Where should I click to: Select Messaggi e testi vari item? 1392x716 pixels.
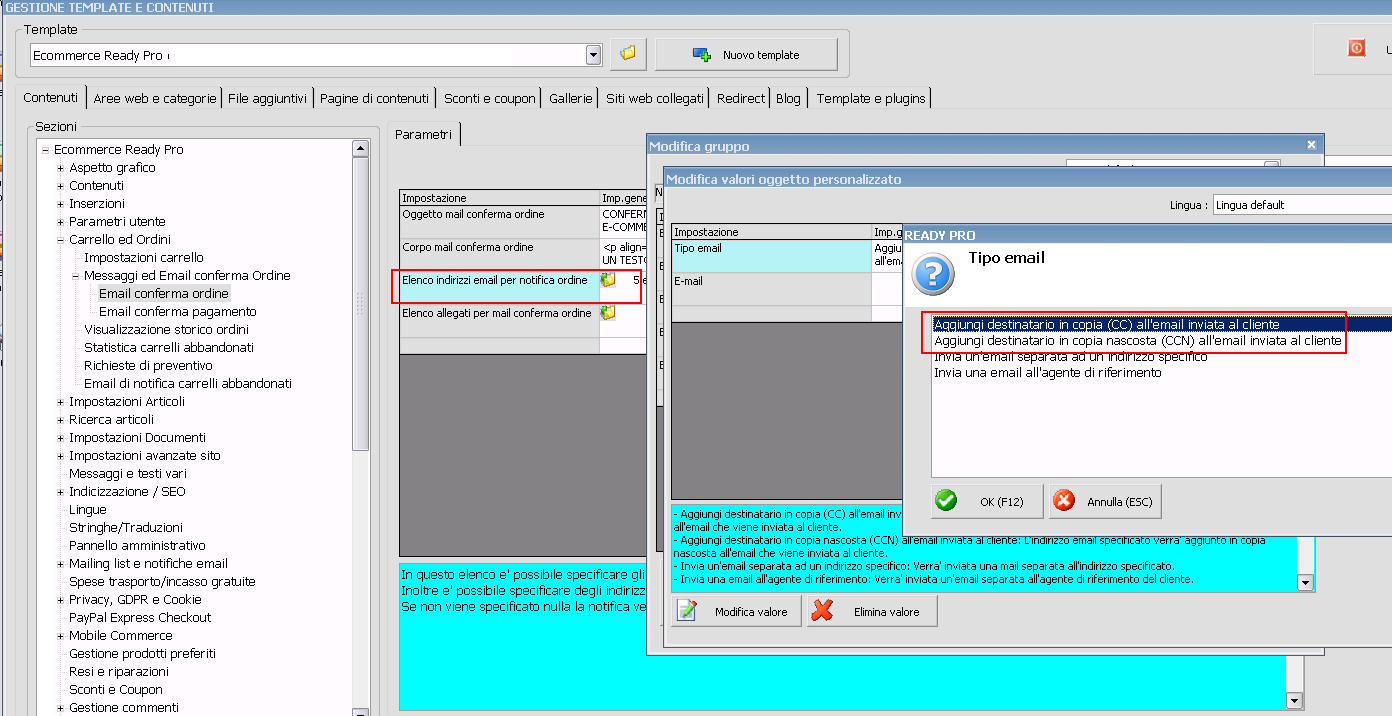coord(128,473)
